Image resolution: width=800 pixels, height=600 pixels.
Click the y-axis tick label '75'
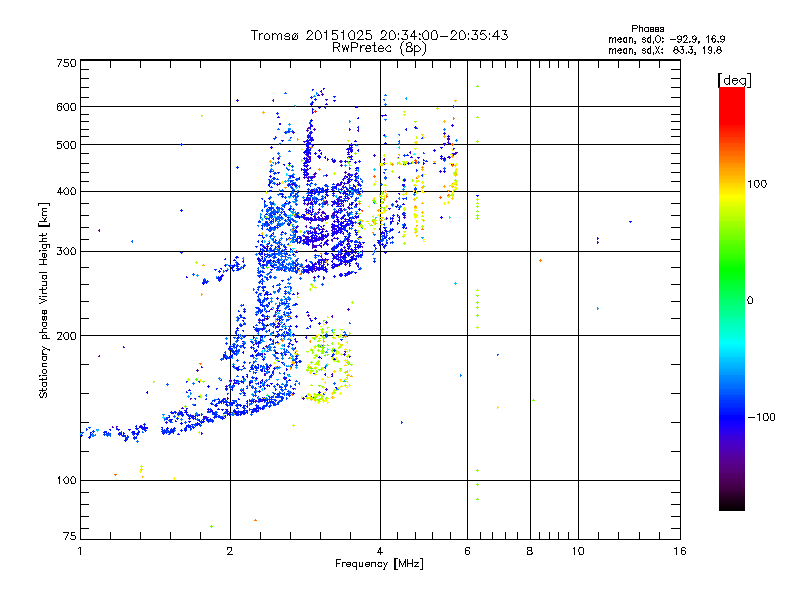pyautogui.click(x=70, y=536)
